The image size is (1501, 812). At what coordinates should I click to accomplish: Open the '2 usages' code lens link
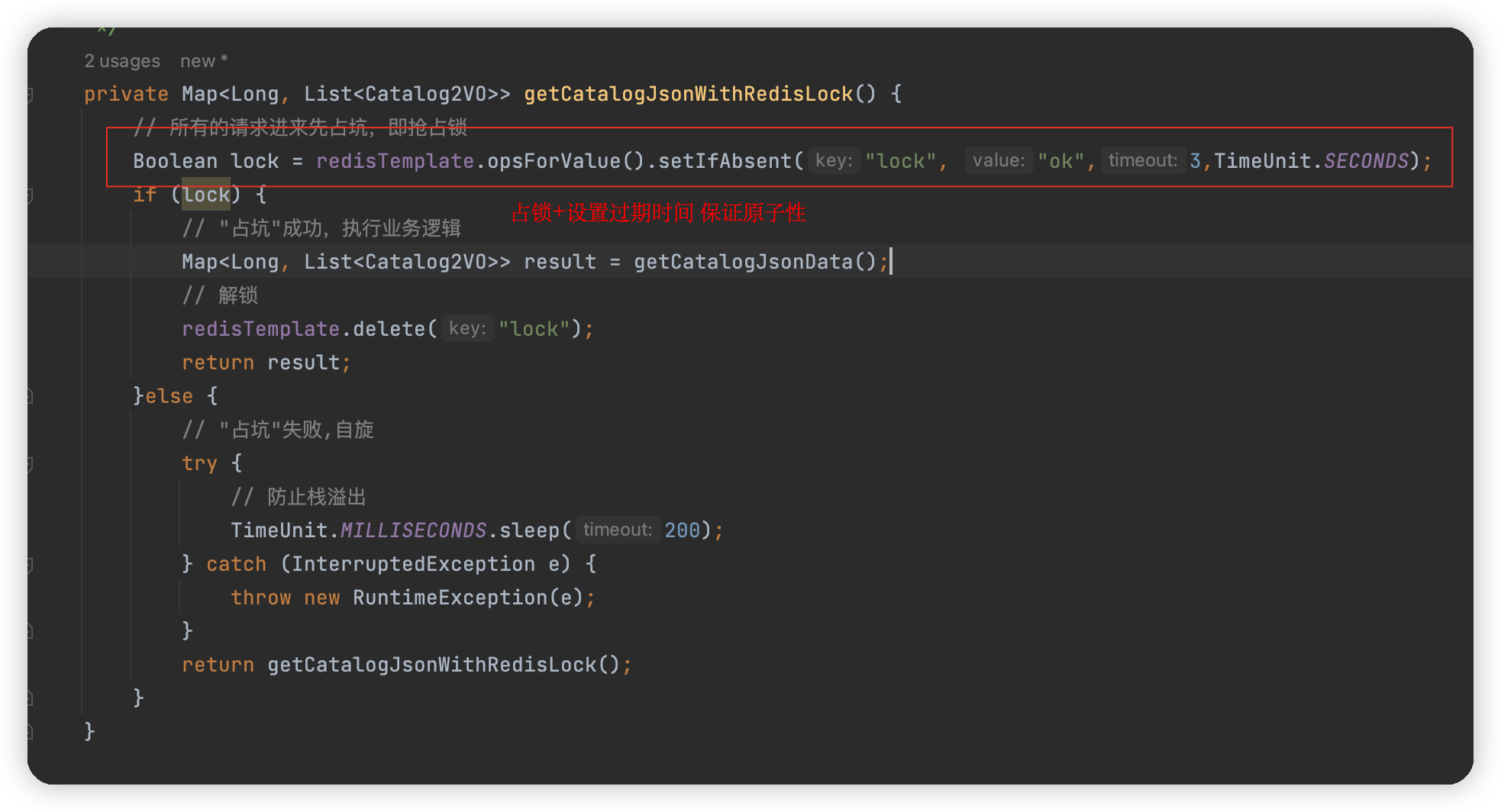click(122, 61)
